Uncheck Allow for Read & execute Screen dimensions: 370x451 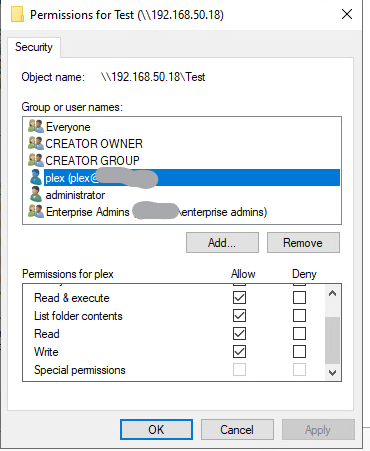click(239, 297)
